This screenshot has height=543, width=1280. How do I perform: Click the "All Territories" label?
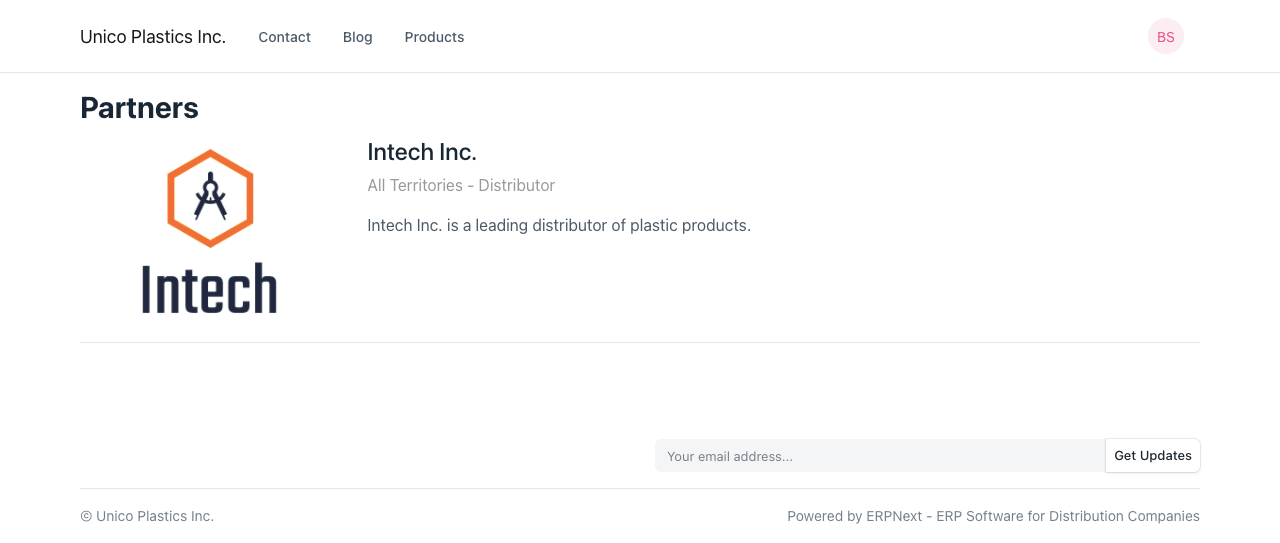point(414,185)
